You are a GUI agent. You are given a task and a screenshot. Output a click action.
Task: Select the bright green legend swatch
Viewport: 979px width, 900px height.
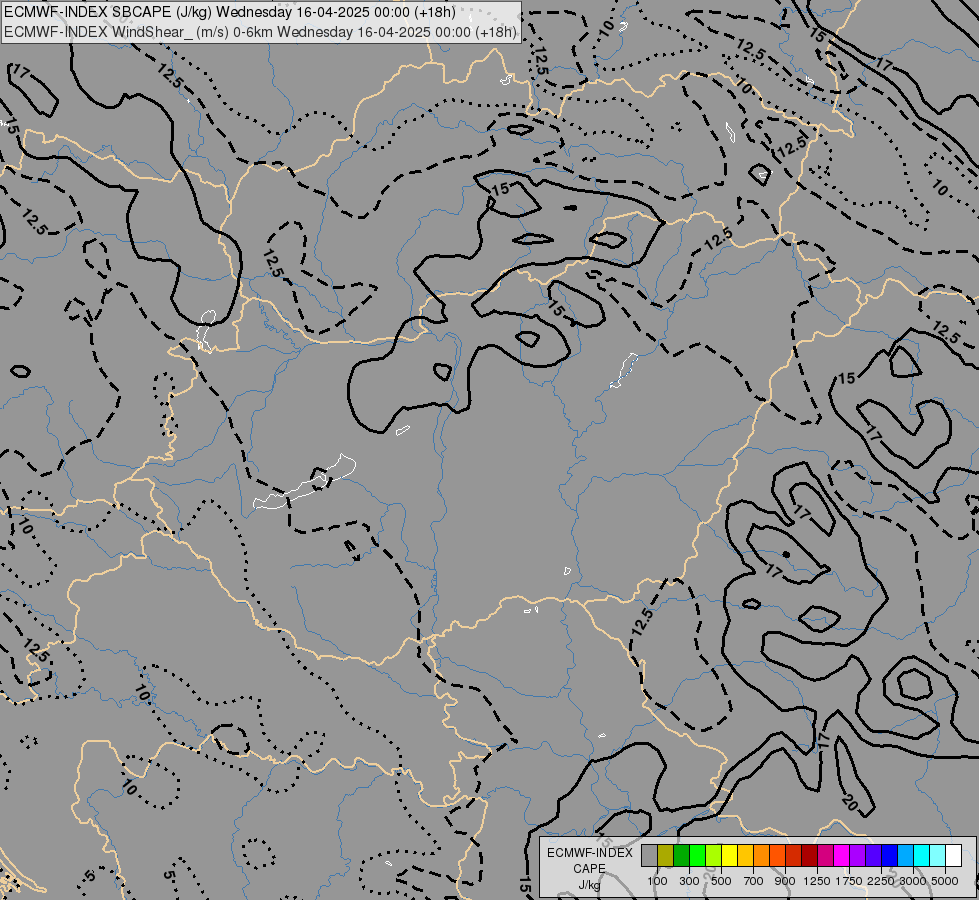pyautogui.click(x=697, y=855)
